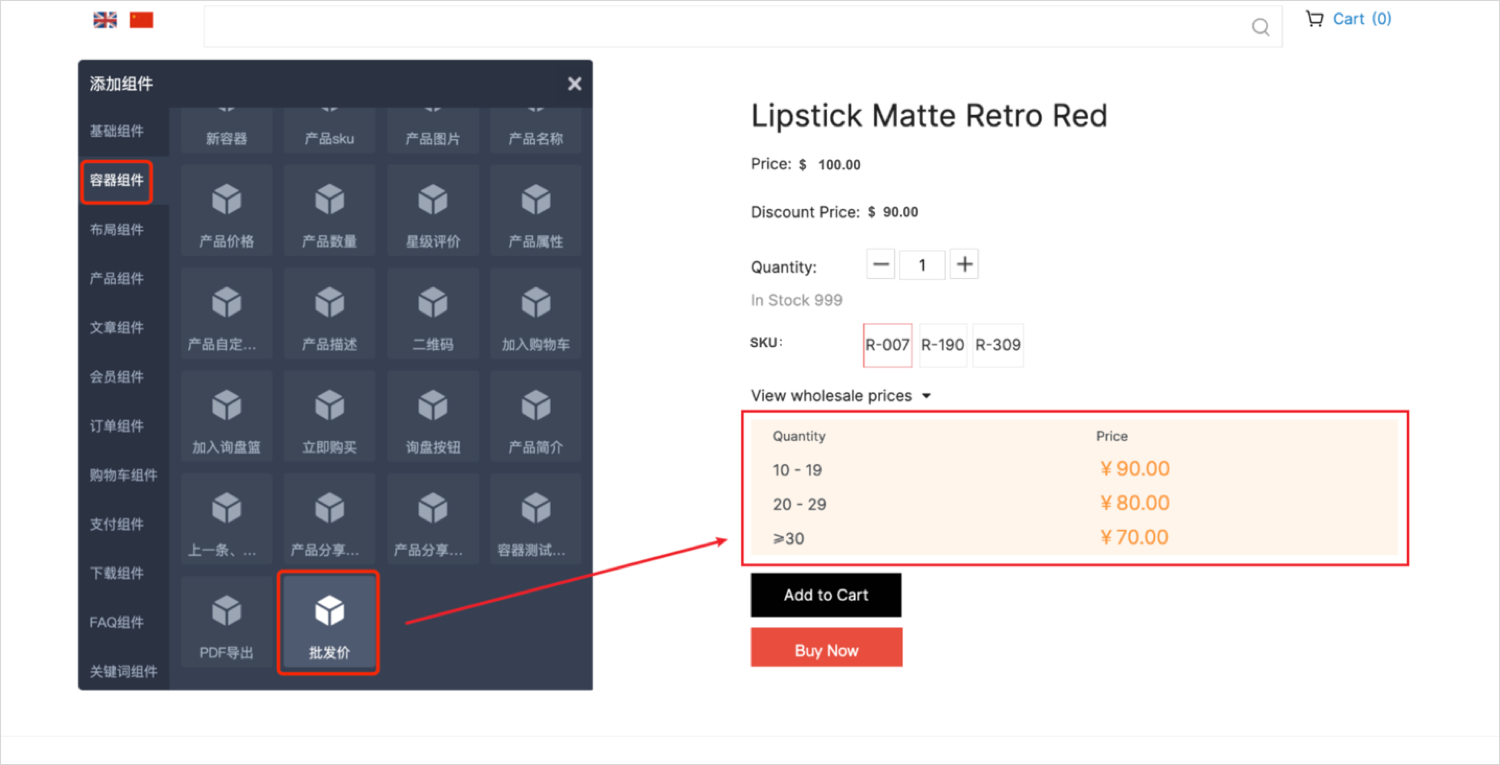Select the PDF导出 component icon
This screenshot has width=1500, height=765.
(226, 622)
